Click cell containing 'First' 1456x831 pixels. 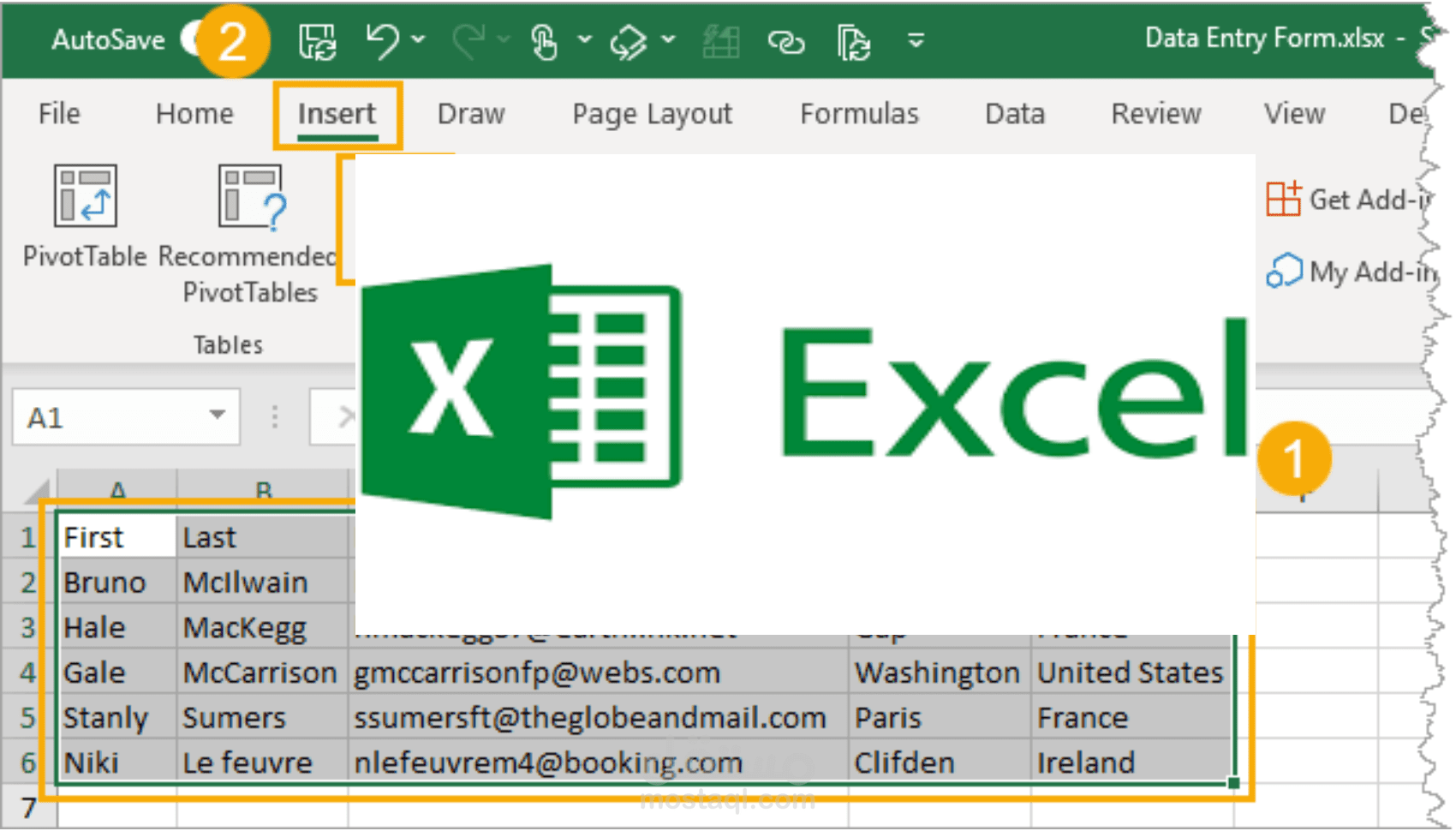pyautogui.click(x=117, y=537)
